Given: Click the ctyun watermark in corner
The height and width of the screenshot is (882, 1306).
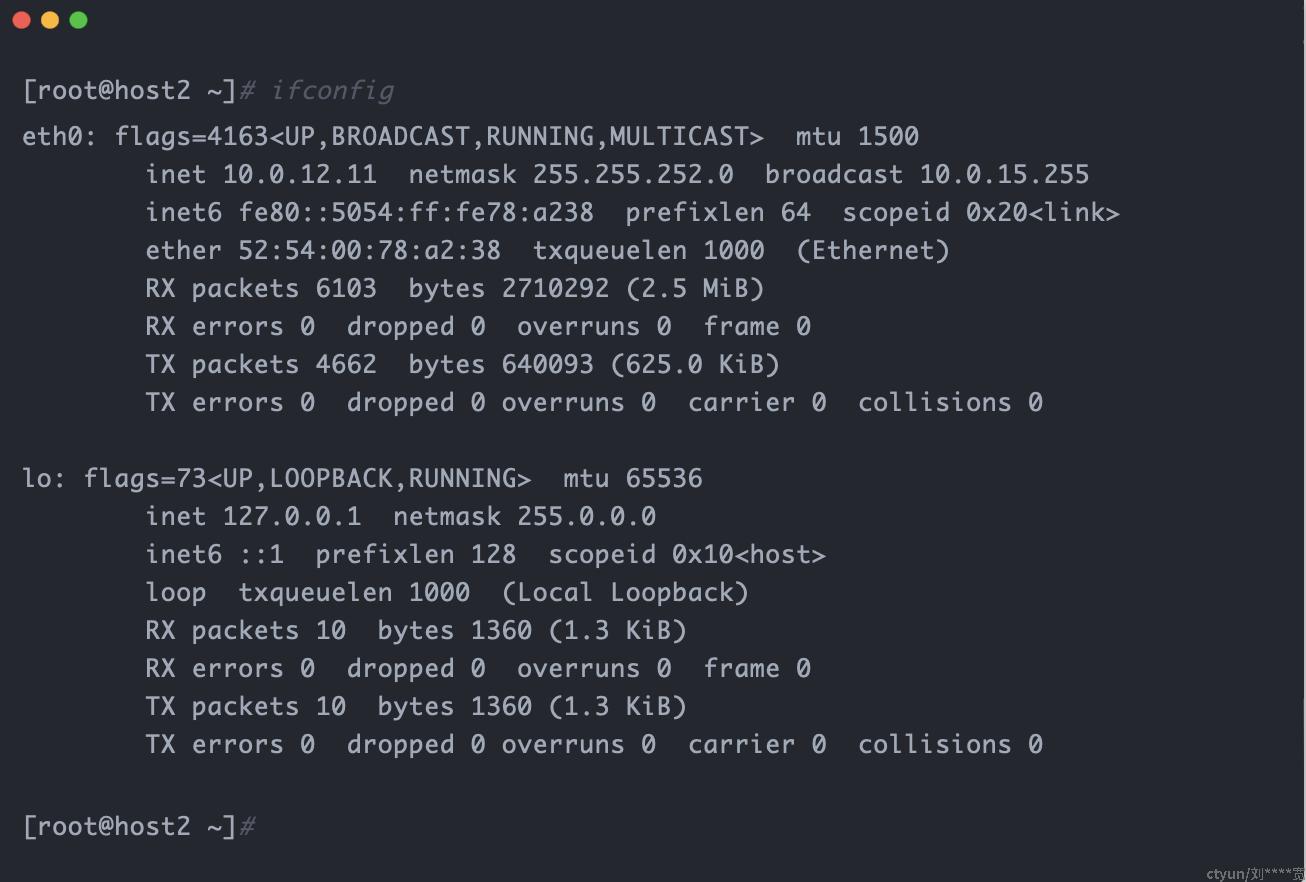Looking at the screenshot, I should [1255, 873].
